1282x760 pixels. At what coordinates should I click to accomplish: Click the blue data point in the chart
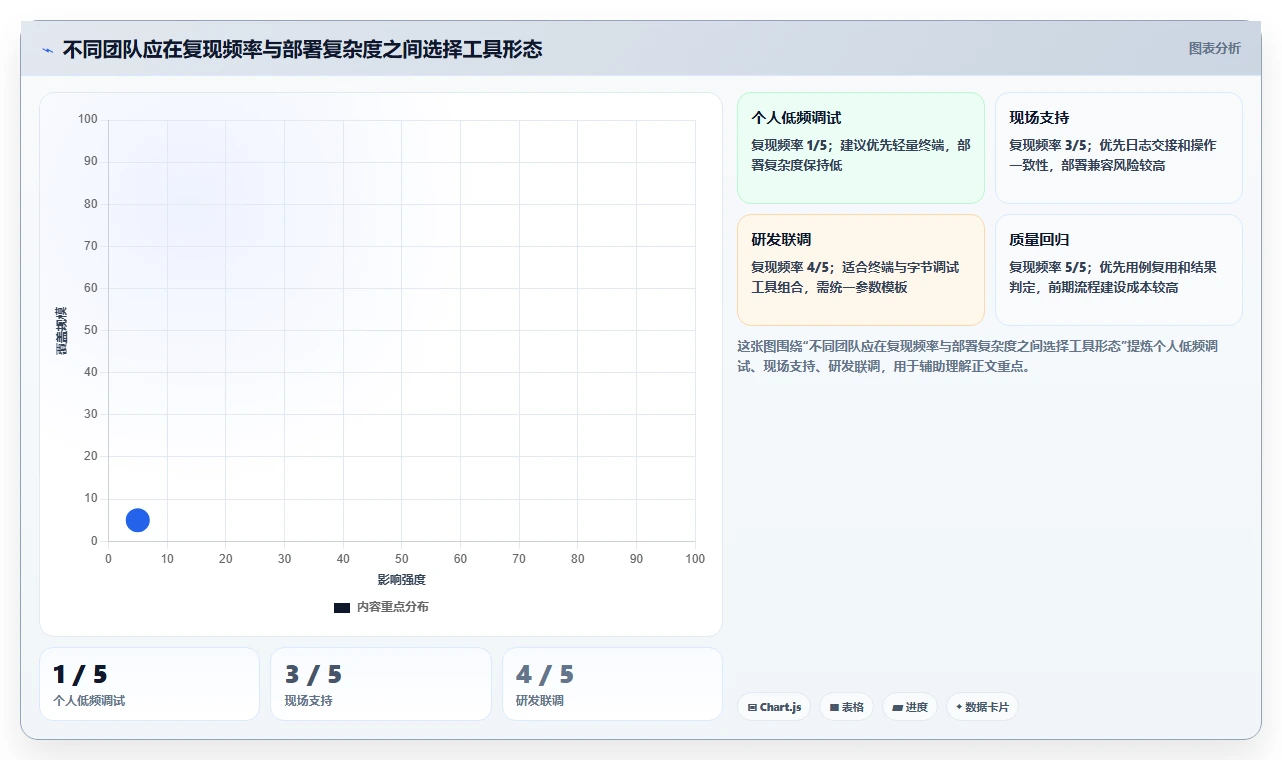[x=138, y=520]
